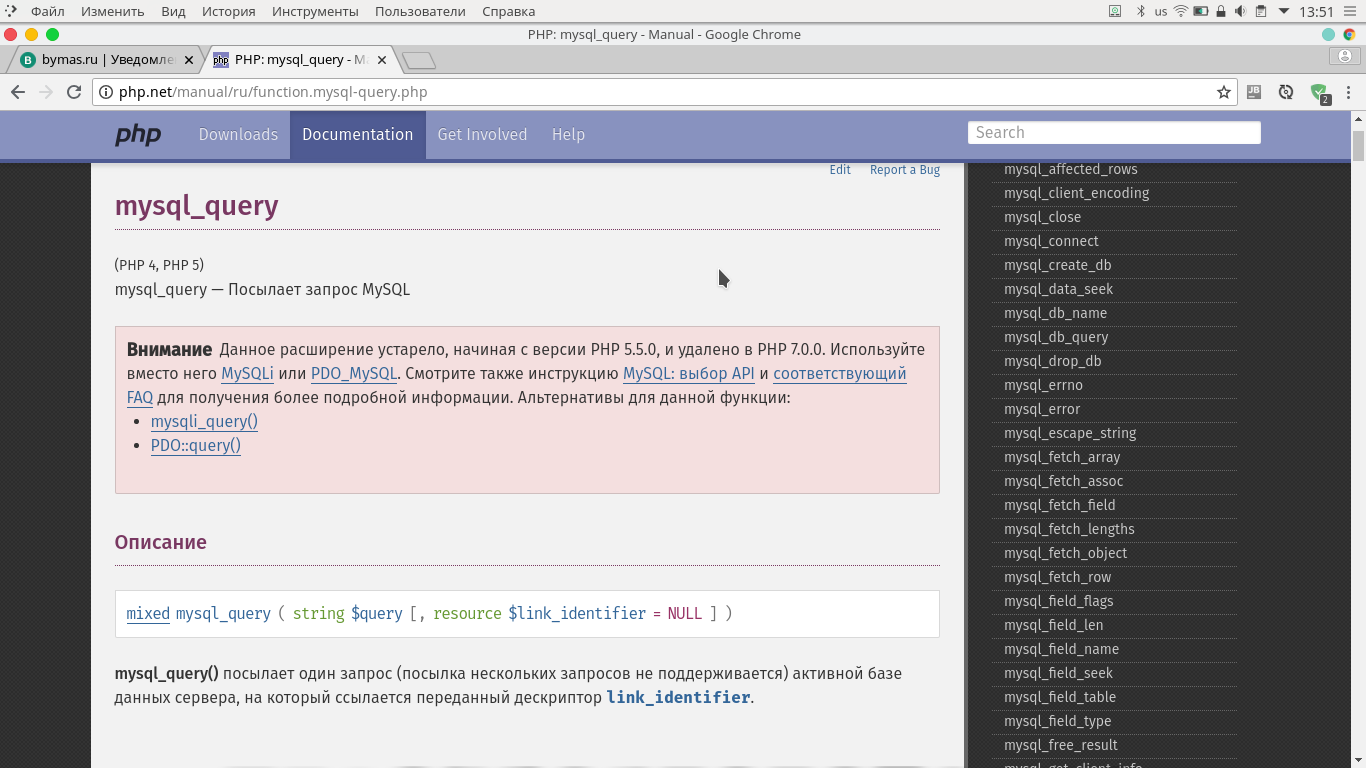
Task: Go back using the browser back arrow
Action: tap(18, 92)
